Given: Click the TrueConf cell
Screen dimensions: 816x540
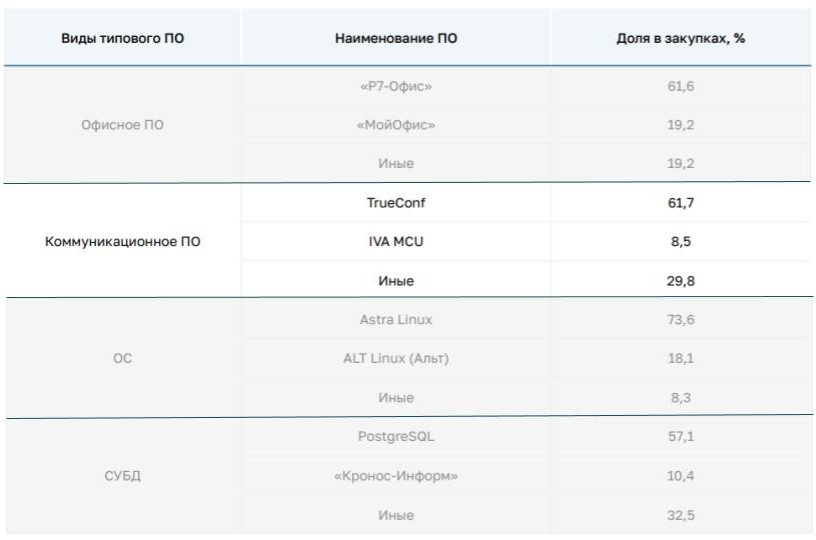Looking at the screenshot, I should (x=395, y=203).
